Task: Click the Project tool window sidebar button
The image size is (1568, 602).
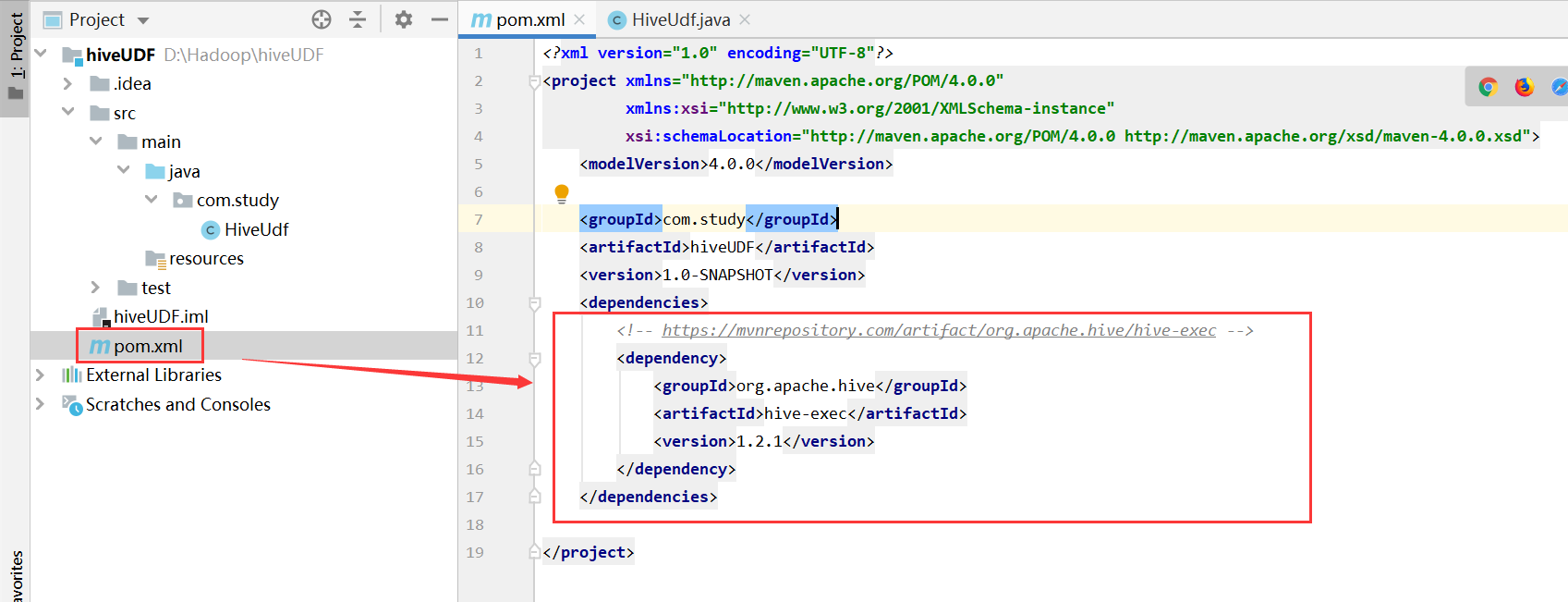Action: 15,57
